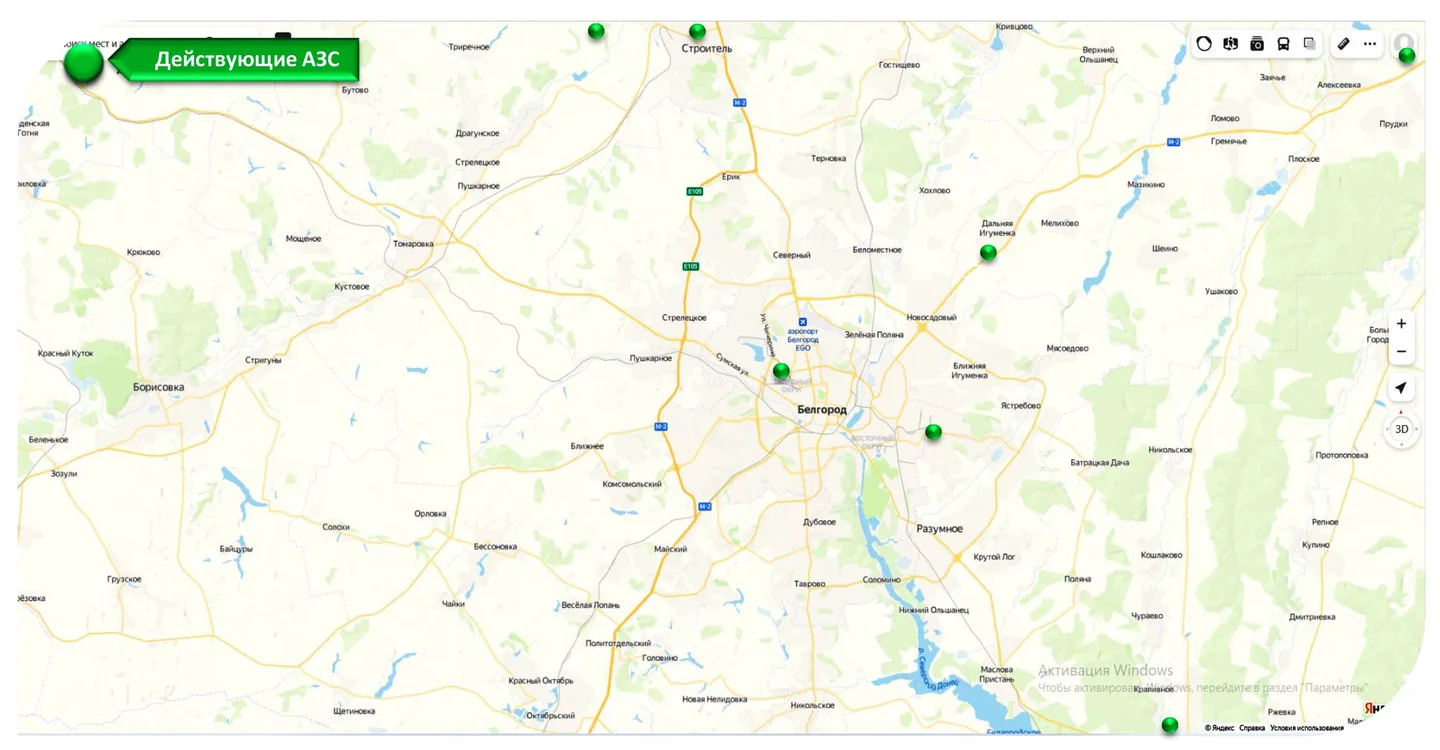
Task: Open Условия использования link
Action: 1307,728
